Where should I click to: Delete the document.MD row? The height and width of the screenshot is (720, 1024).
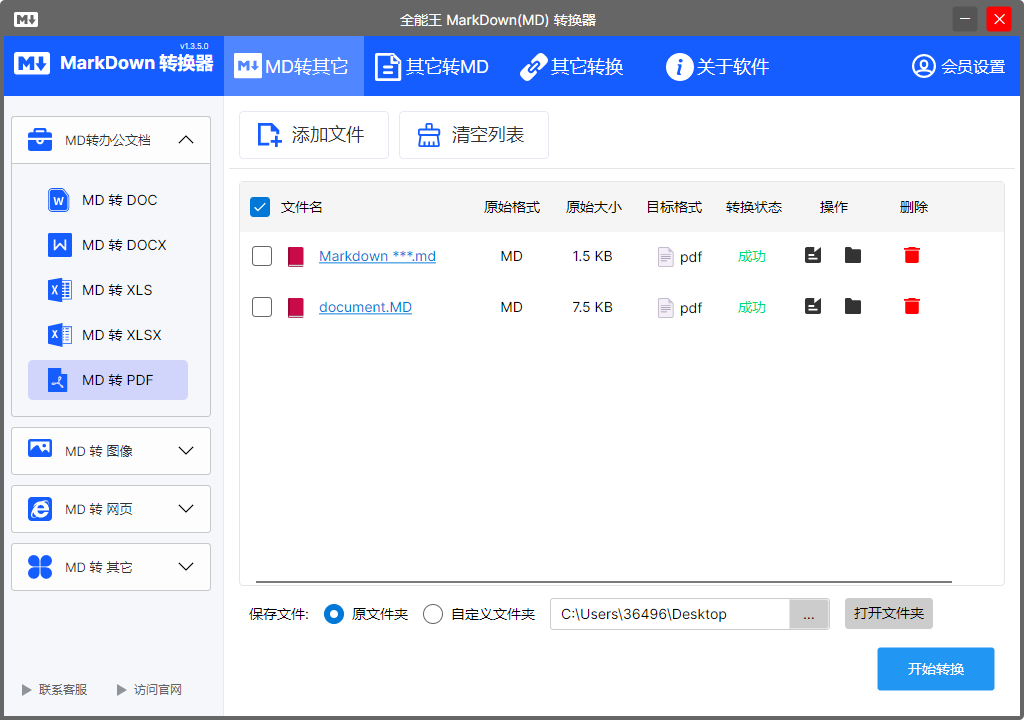(912, 306)
